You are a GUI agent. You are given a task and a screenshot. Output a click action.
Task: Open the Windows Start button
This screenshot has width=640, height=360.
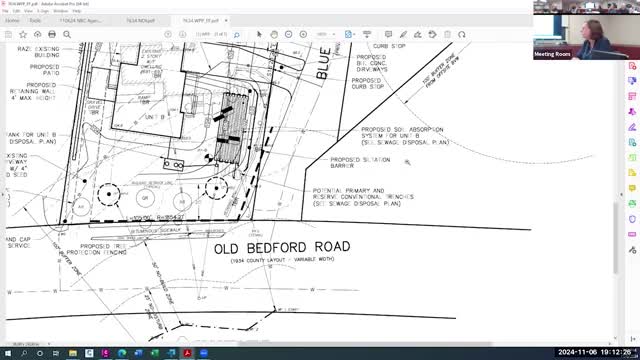pyautogui.click(x=8, y=353)
